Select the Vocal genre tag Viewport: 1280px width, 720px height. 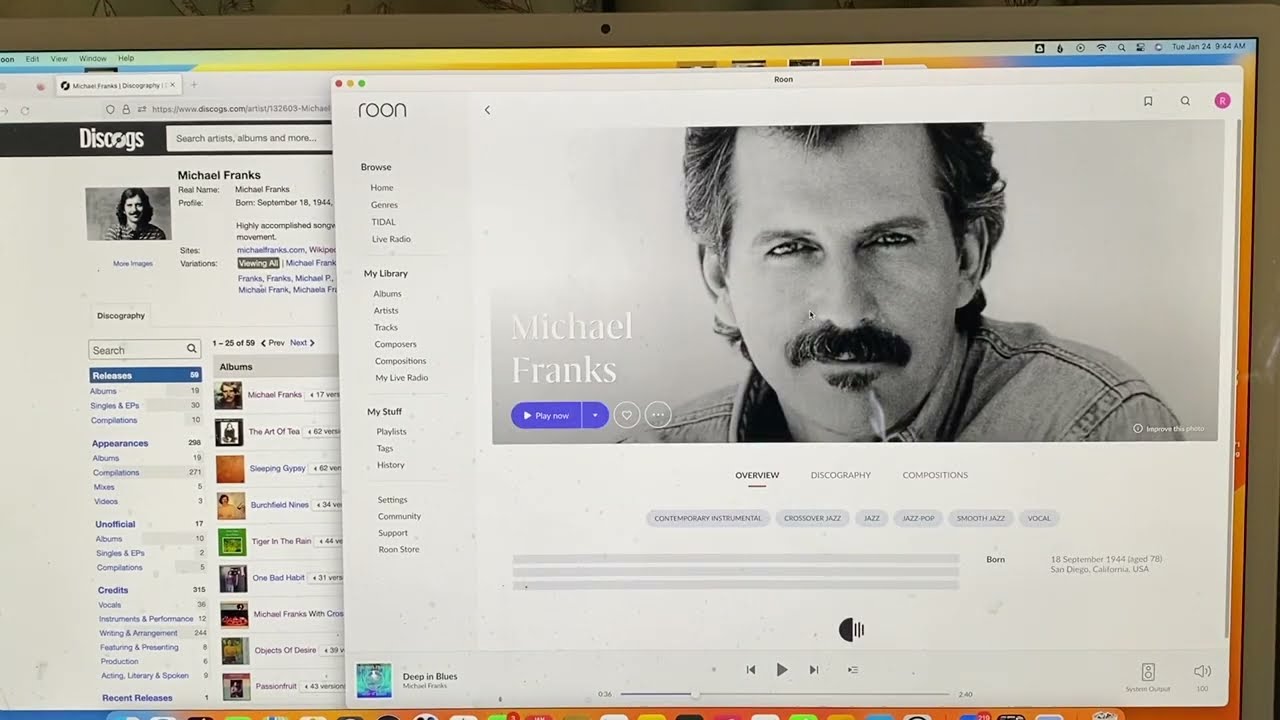click(1040, 518)
